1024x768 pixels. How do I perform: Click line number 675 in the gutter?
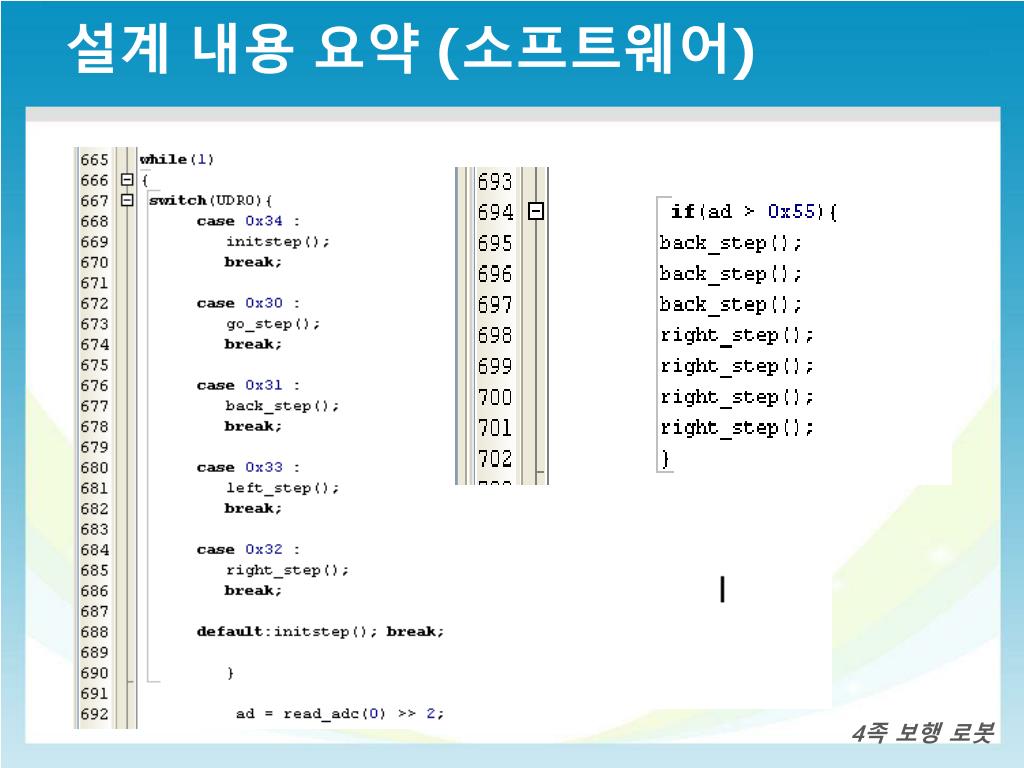coord(94,365)
